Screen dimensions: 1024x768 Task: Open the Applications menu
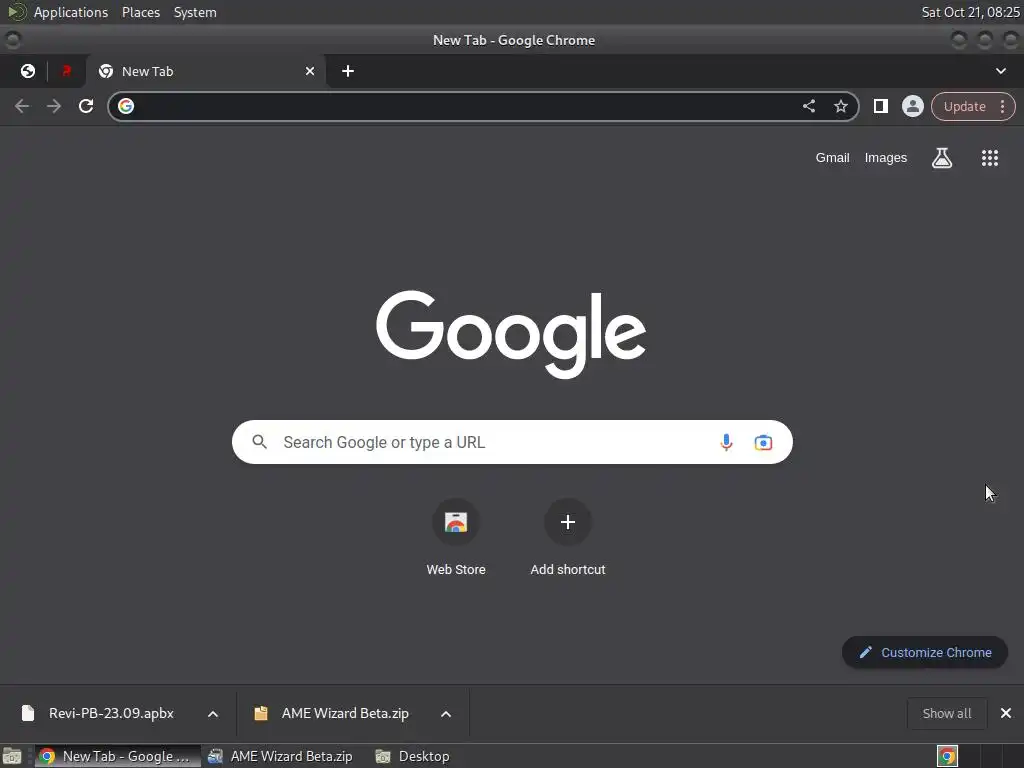(x=71, y=12)
